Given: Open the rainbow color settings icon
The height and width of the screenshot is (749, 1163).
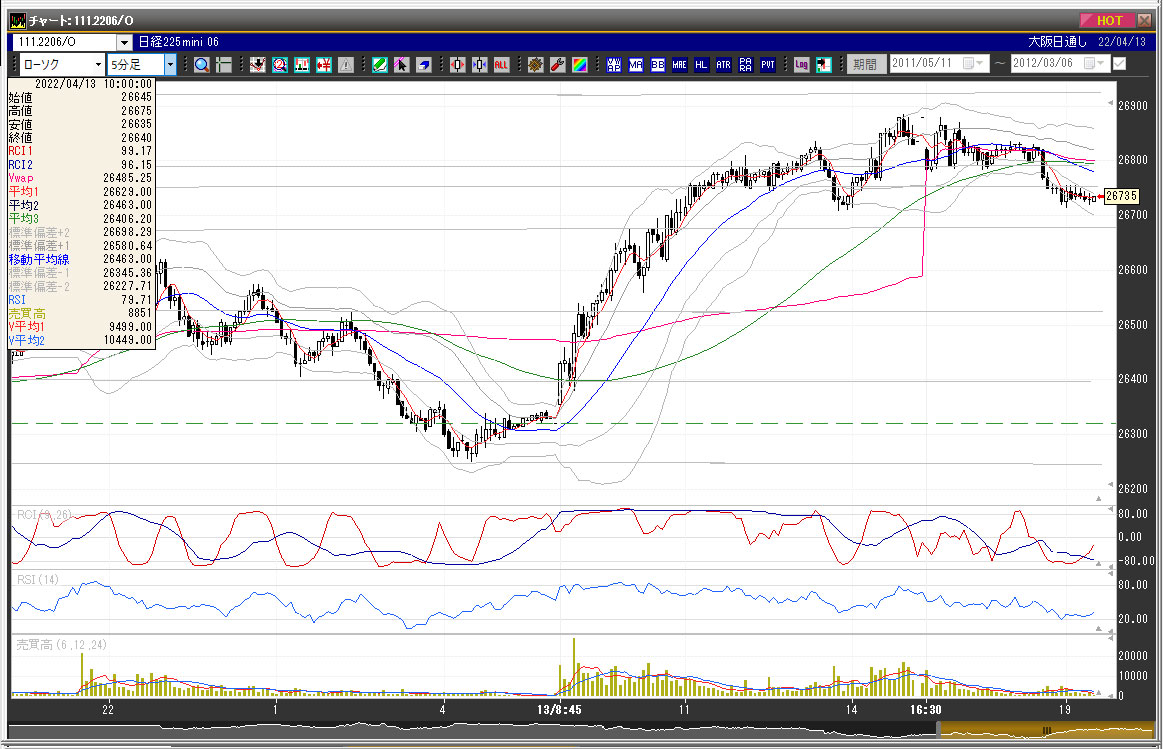Looking at the screenshot, I should click(580, 65).
